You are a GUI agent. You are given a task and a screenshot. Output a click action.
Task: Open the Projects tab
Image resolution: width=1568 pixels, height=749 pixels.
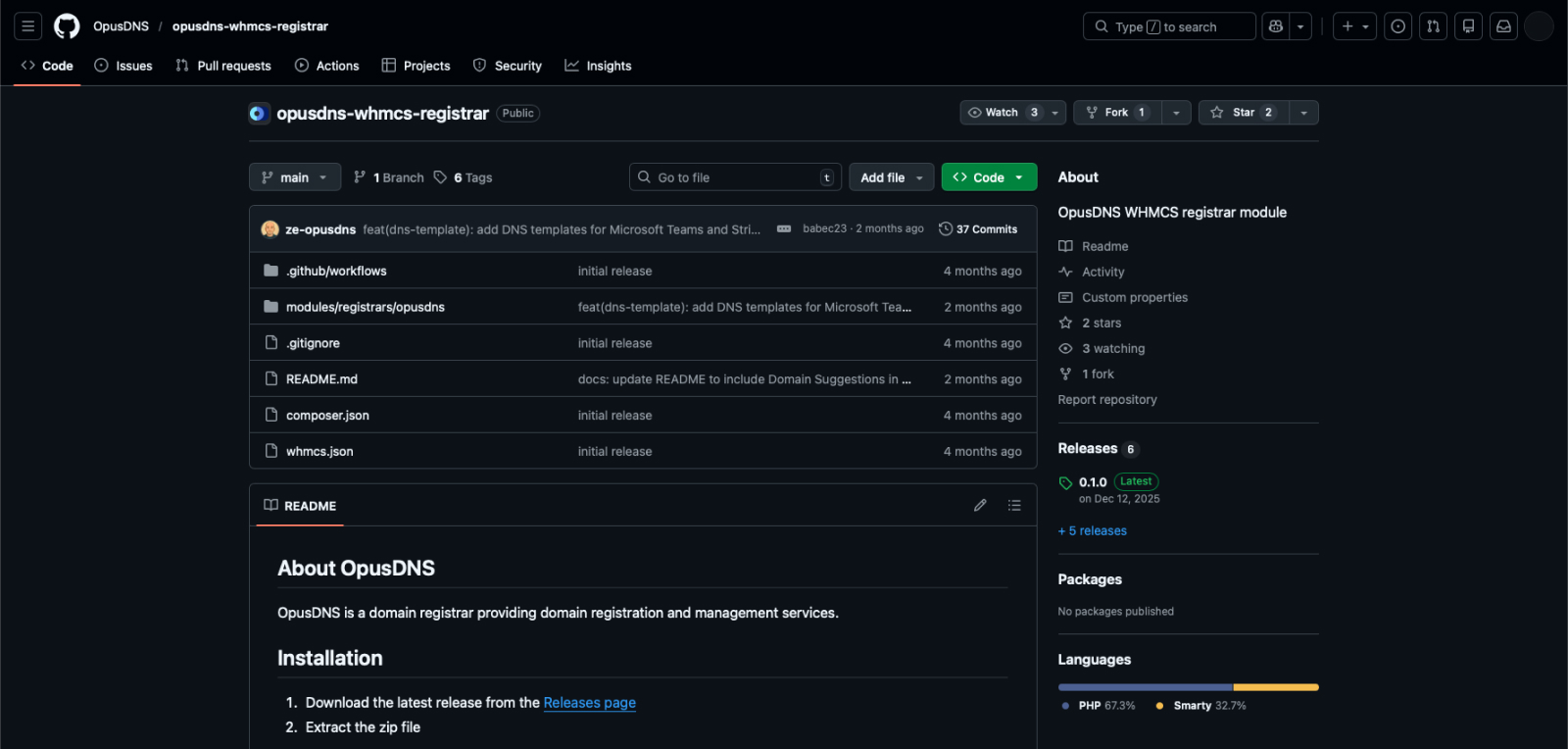point(416,66)
